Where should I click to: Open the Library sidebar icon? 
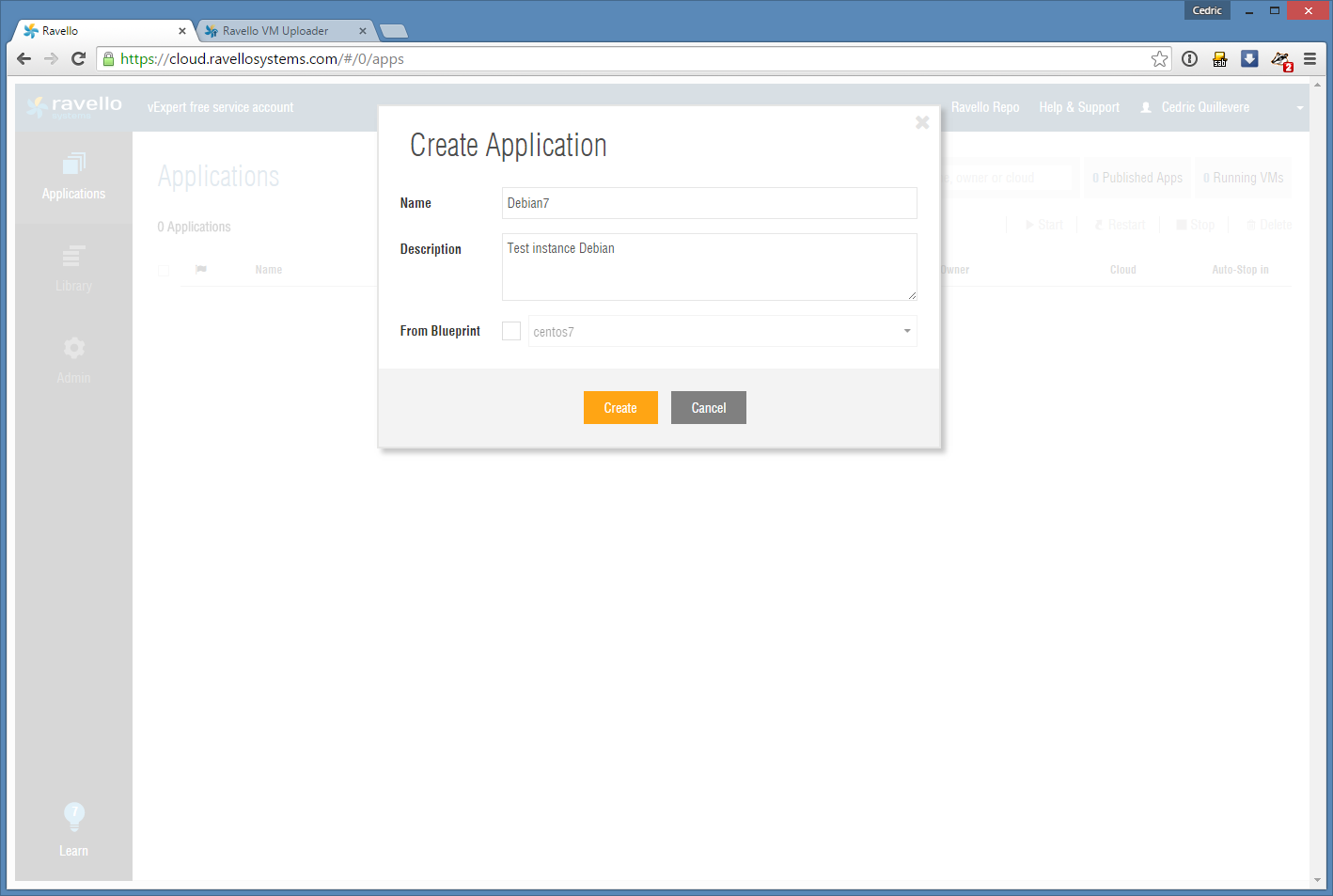(73, 256)
